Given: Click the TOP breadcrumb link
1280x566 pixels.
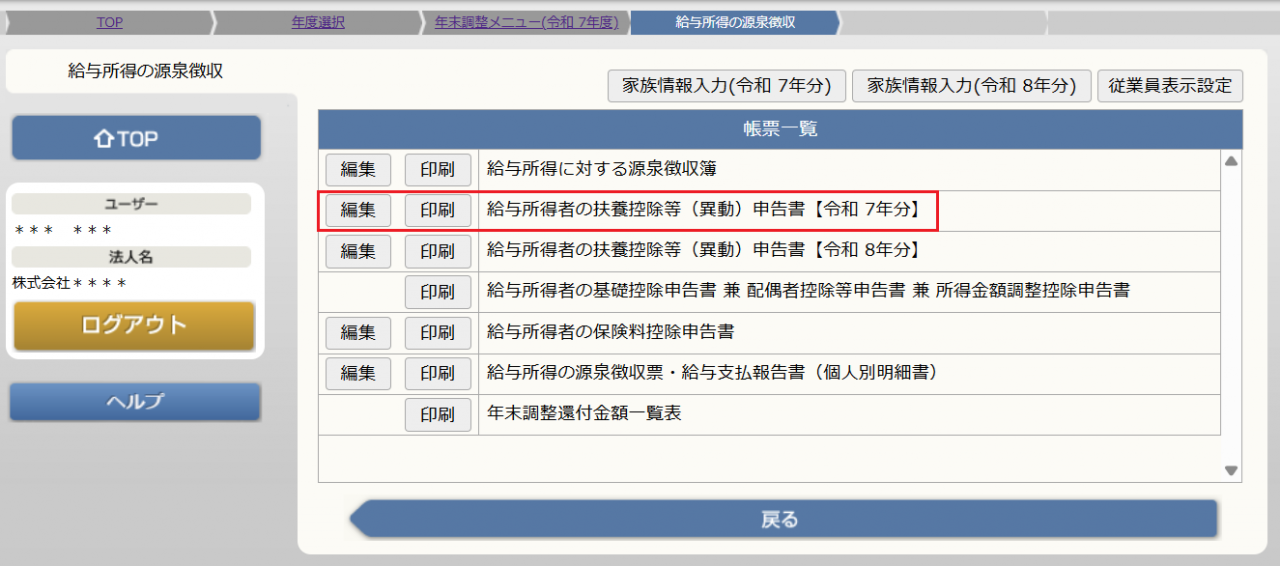Looking at the screenshot, I should tap(110, 22).
